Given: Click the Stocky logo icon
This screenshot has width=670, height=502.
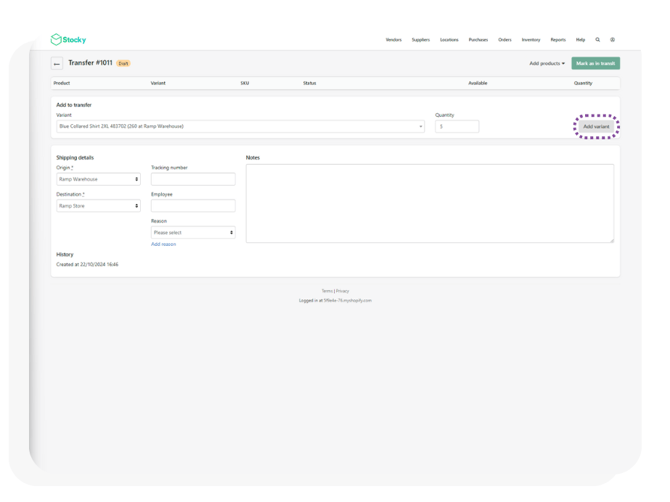Looking at the screenshot, I should pyautogui.click(x=56, y=40).
